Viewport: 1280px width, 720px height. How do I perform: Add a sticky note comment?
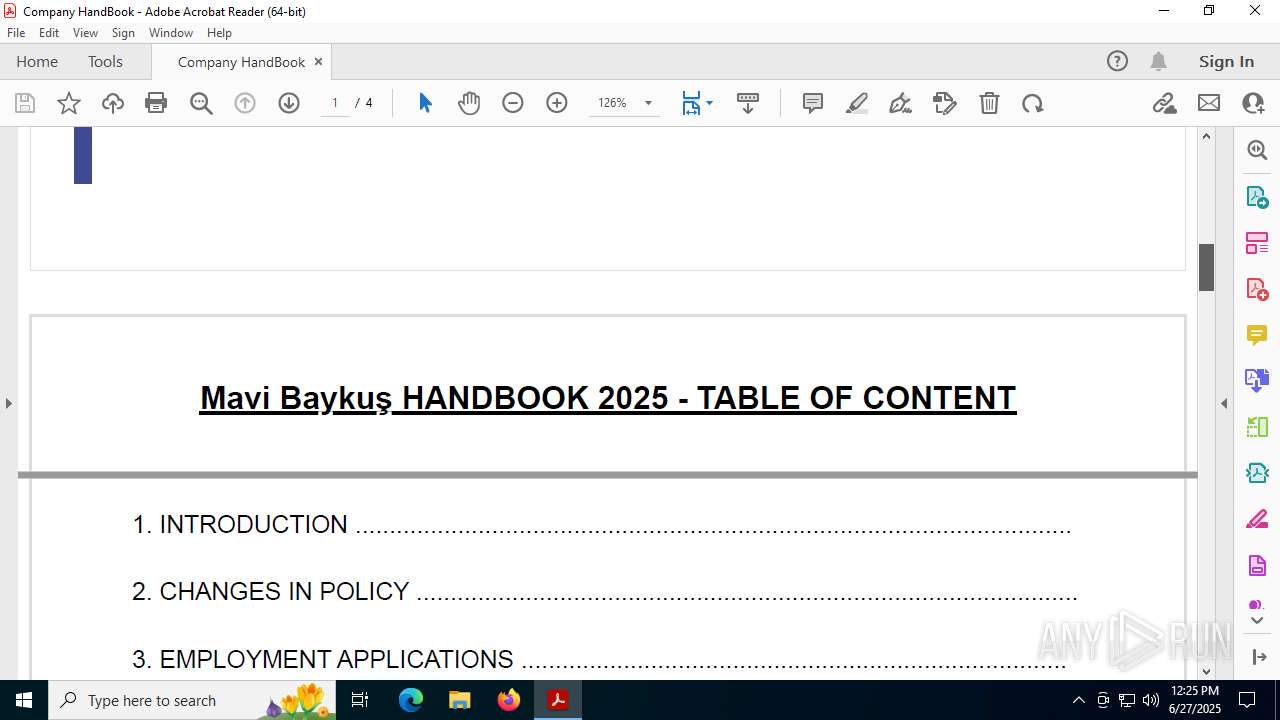tap(813, 103)
